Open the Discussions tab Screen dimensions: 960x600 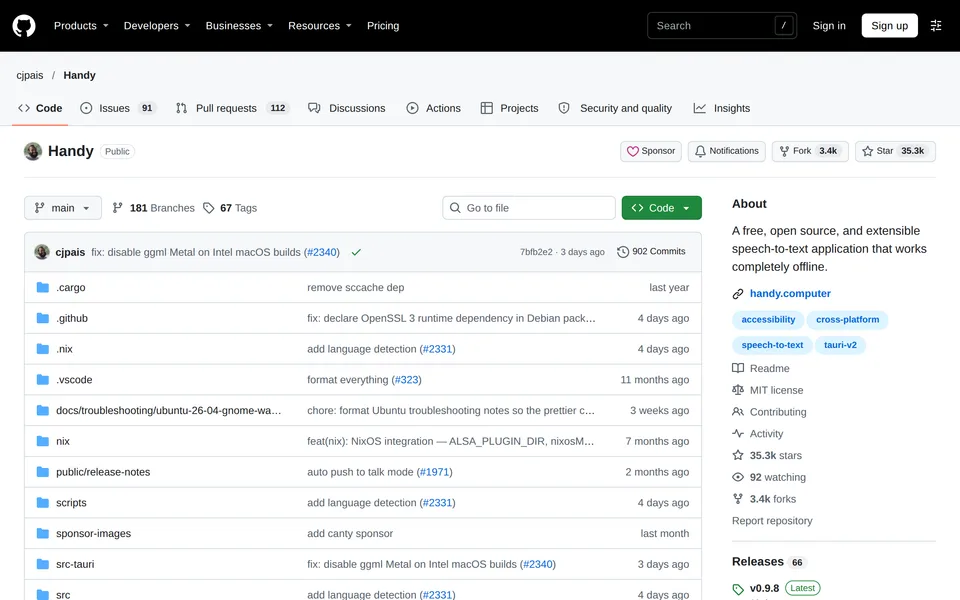coord(347,108)
